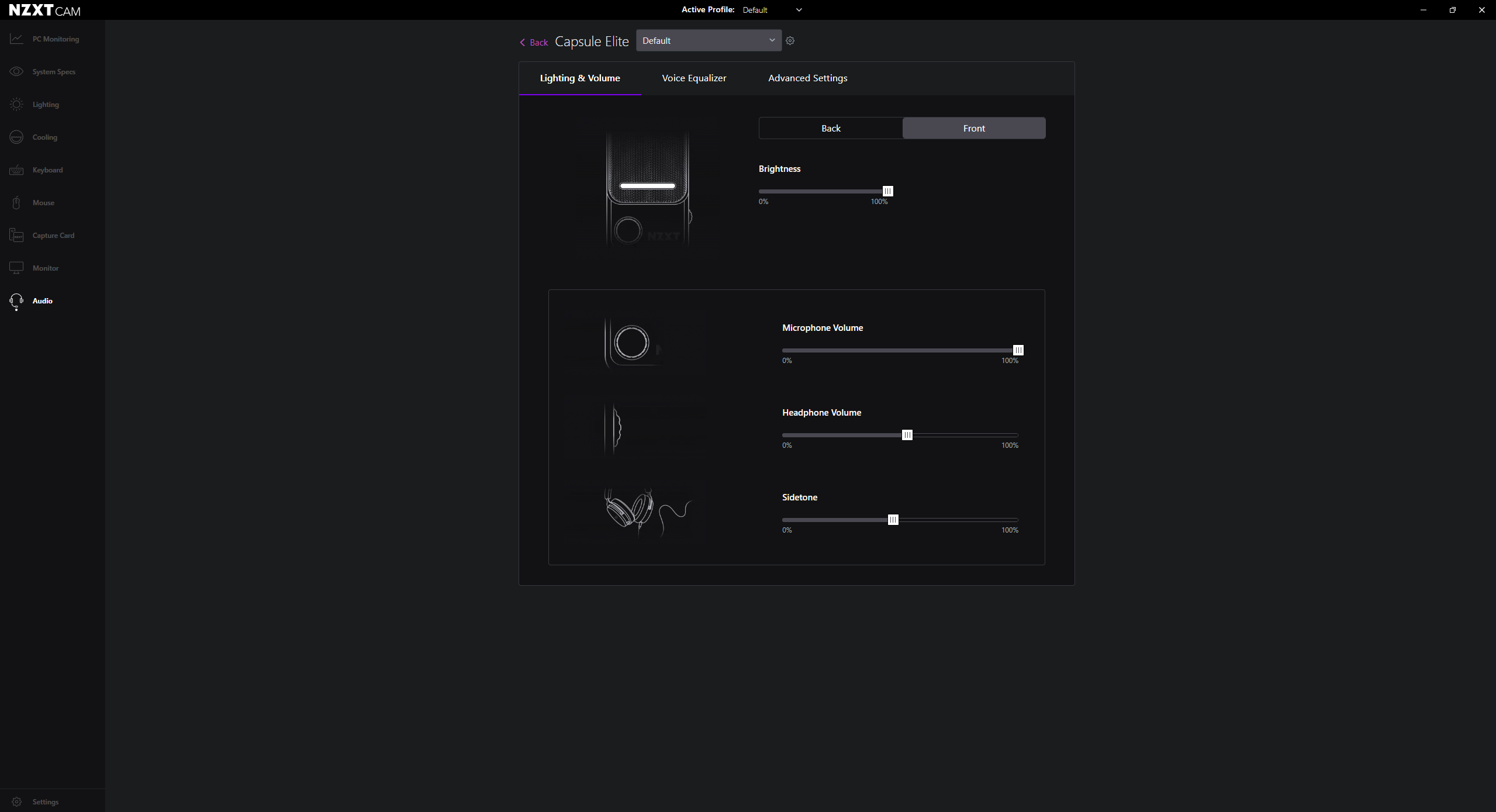Viewport: 1496px width, 812px height.
Task: Select the Cooling sidebar icon
Action: click(16, 137)
